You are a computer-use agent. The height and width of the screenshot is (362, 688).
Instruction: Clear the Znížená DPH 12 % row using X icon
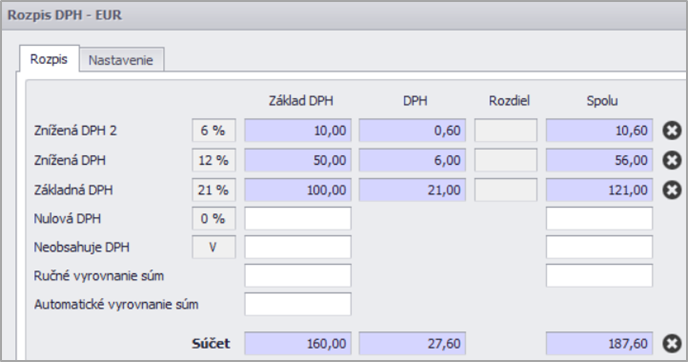[672, 160]
